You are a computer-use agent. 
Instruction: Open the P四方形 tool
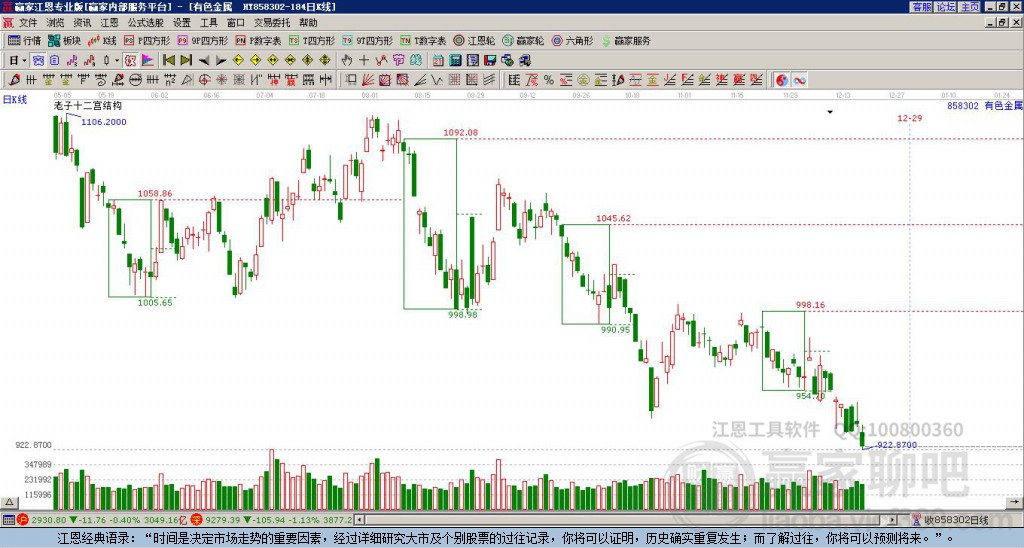pyautogui.click(x=148, y=40)
